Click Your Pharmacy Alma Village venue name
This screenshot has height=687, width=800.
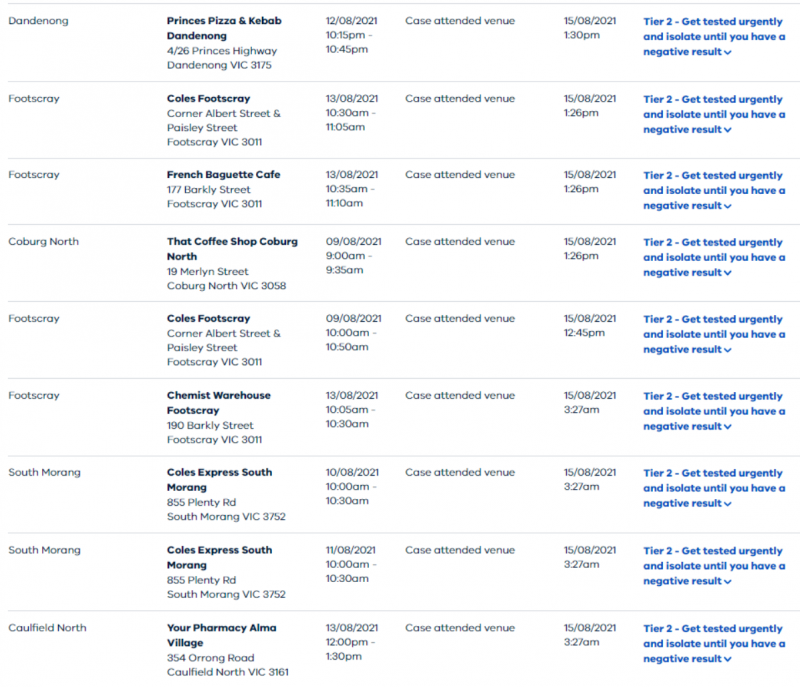[x=221, y=635]
